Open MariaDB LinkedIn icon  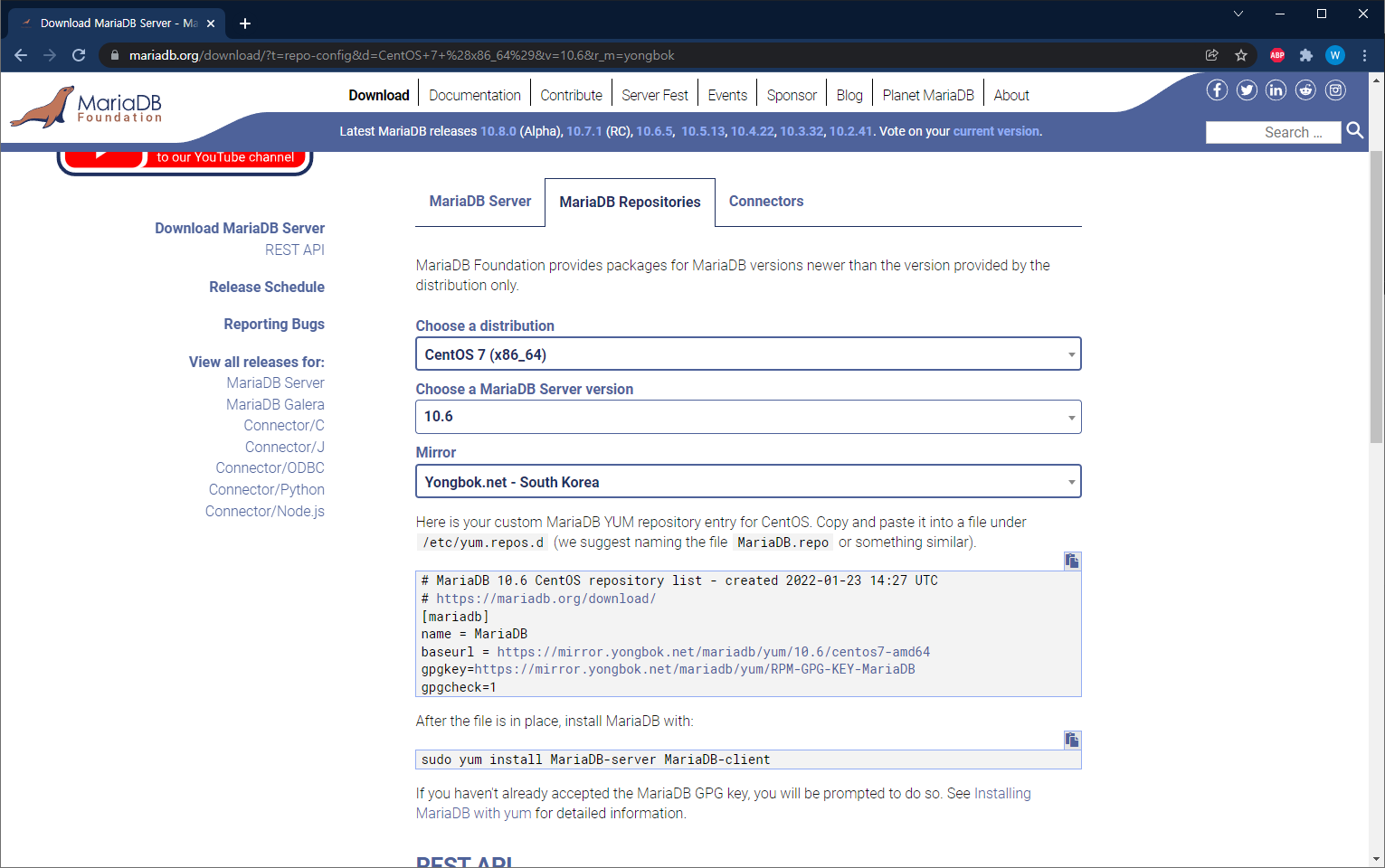click(1276, 90)
